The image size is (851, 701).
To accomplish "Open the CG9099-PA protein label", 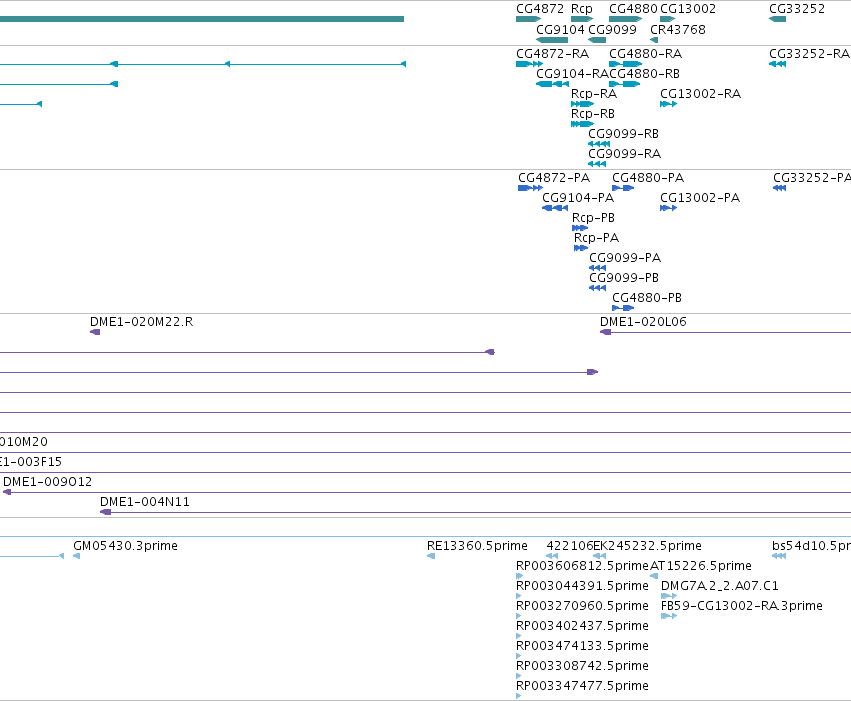I will coord(625,258).
